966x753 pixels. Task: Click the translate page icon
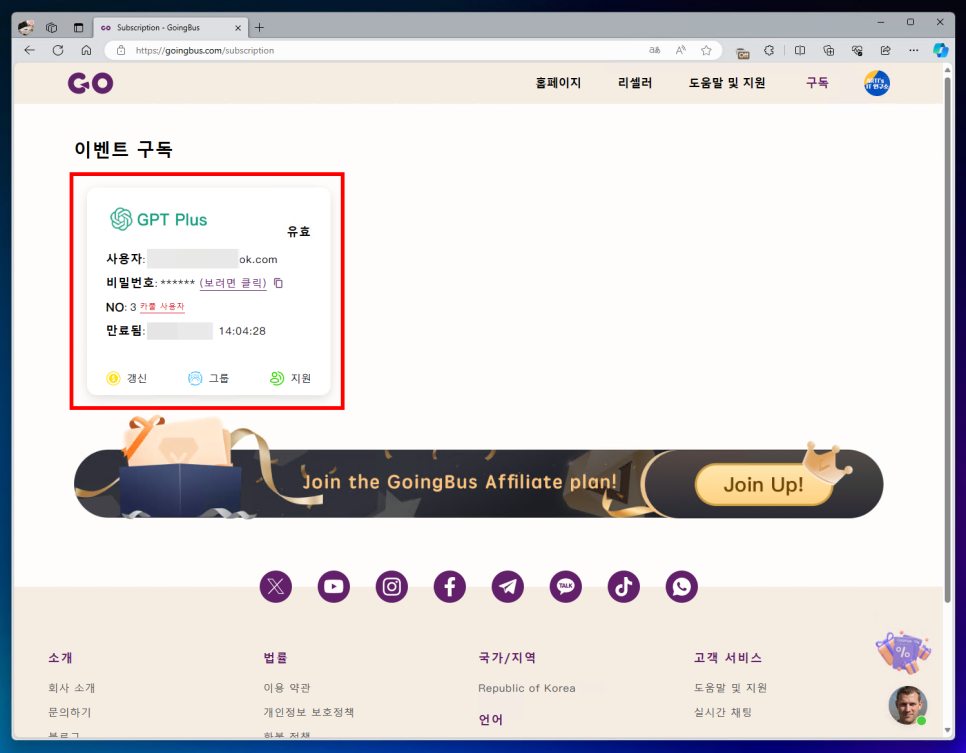pos(655,51)
